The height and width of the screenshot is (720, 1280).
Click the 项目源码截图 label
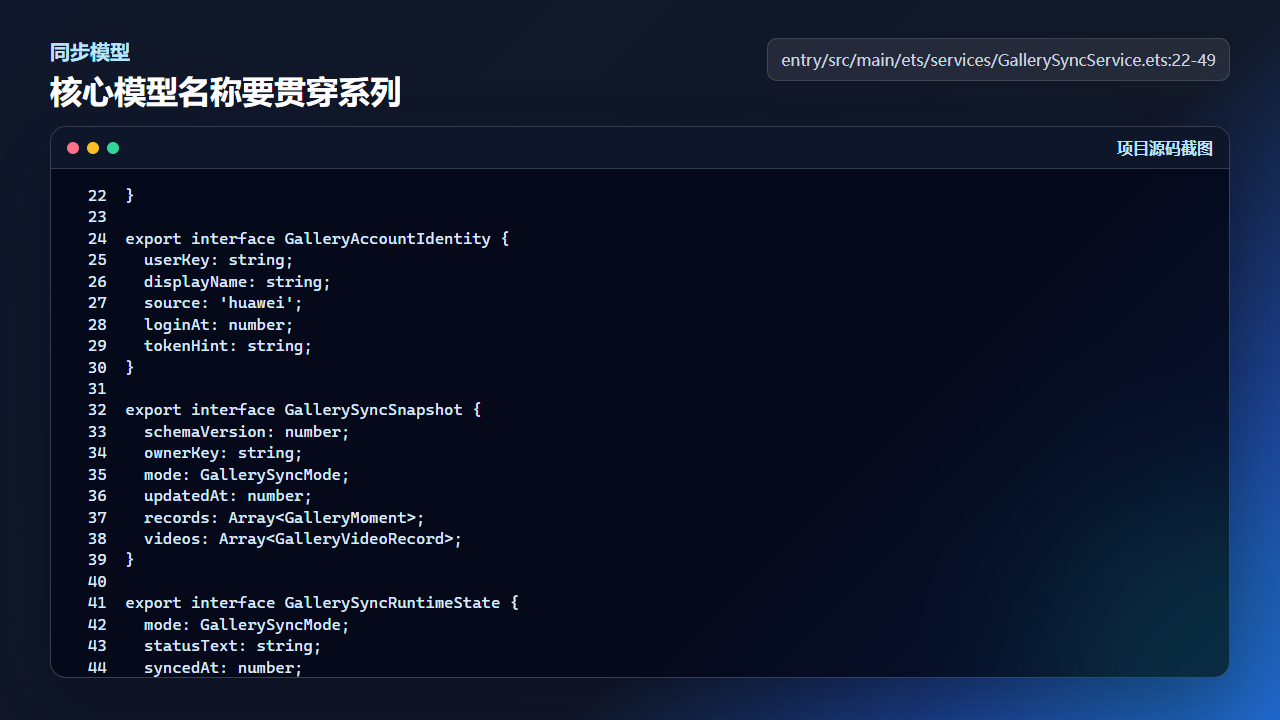coord(1164,148)
